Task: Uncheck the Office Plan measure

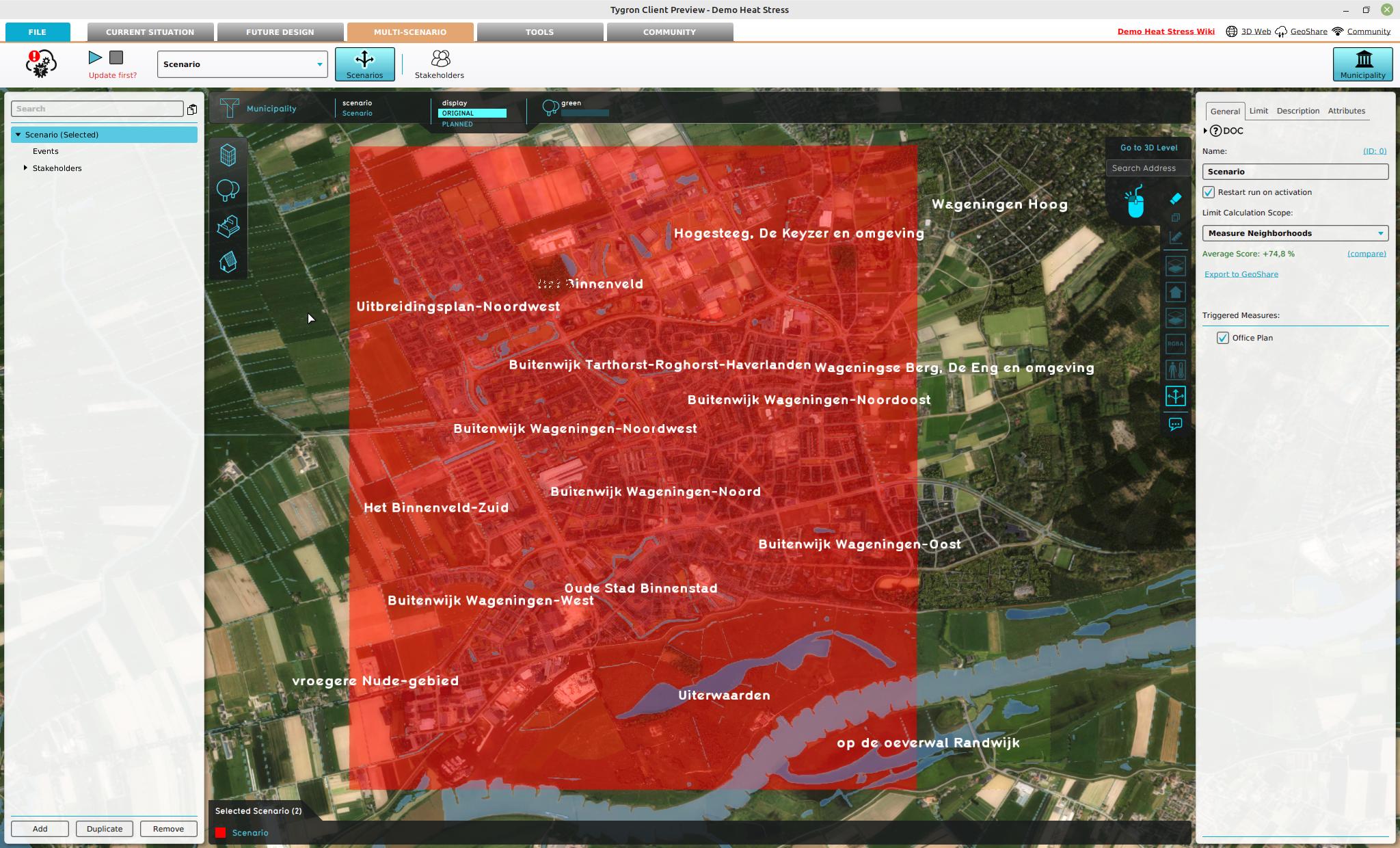Action: click(1223, 338)
